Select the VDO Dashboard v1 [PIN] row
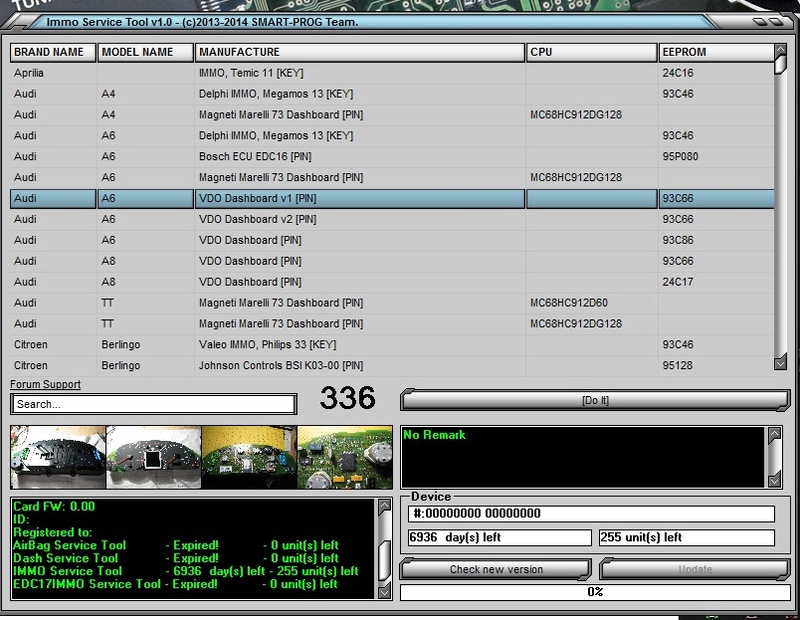The height and width of the screenshot is (620, 800). click(x=392, y=199)
